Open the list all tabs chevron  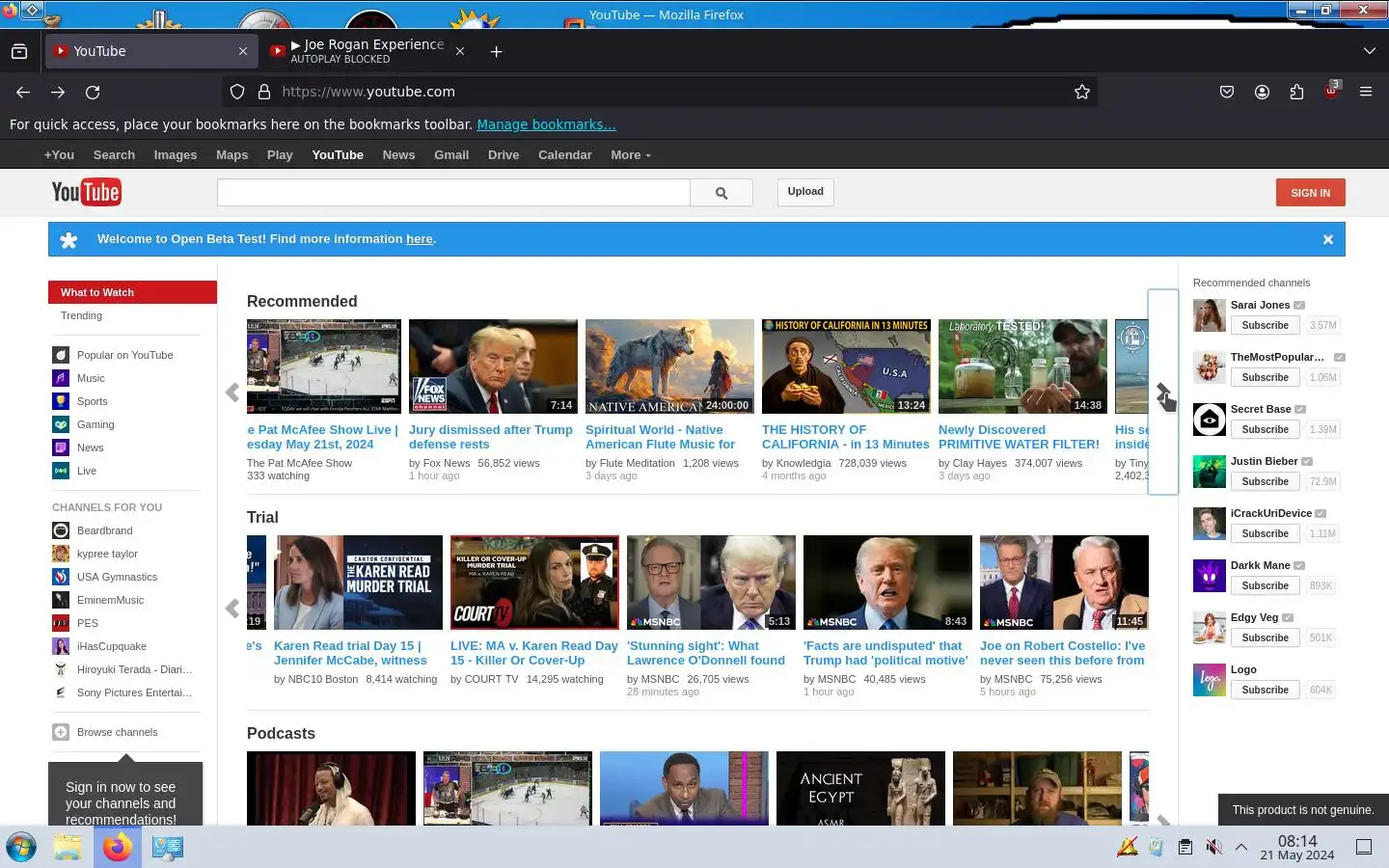click(1369, 51)
